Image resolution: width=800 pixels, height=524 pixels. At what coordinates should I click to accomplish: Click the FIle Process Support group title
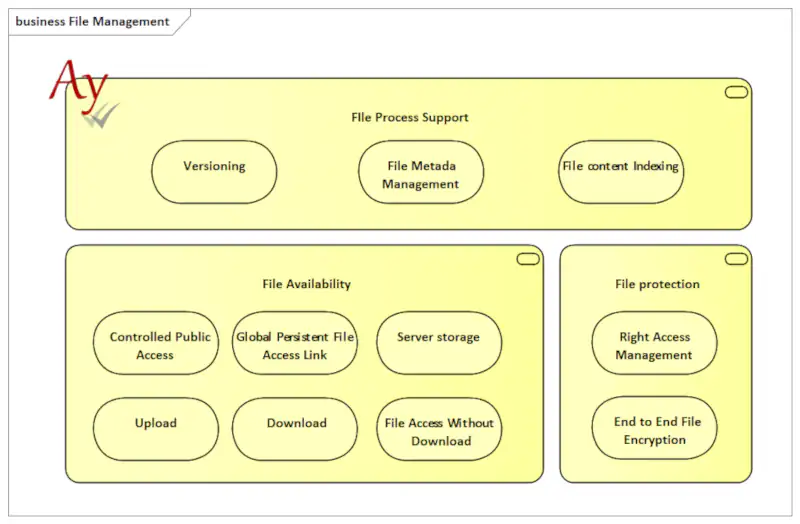click(x=410, y=117)
